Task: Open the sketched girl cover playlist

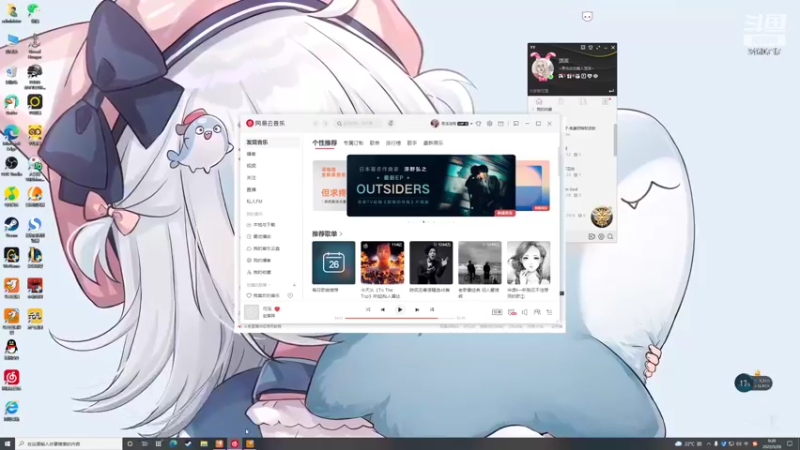Action: 529,263
